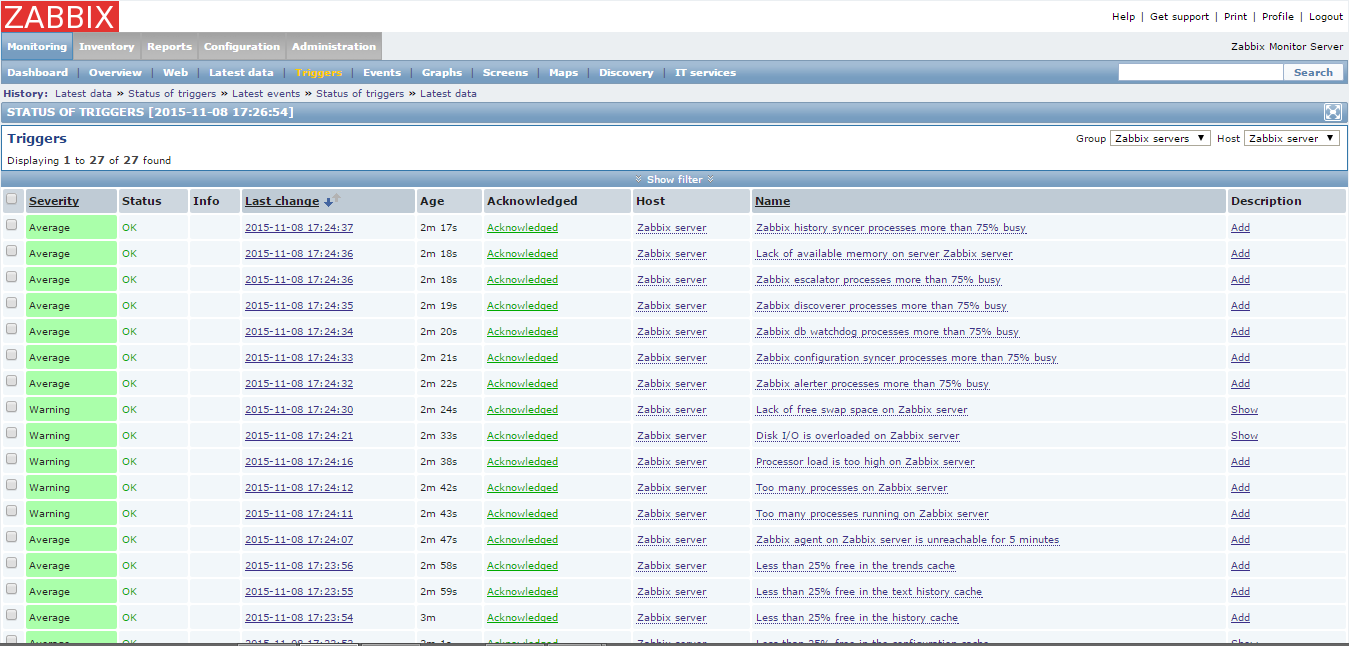Check the configuration syncer row checkbox
The image size is (1349, 646).
tap(12, 355)
